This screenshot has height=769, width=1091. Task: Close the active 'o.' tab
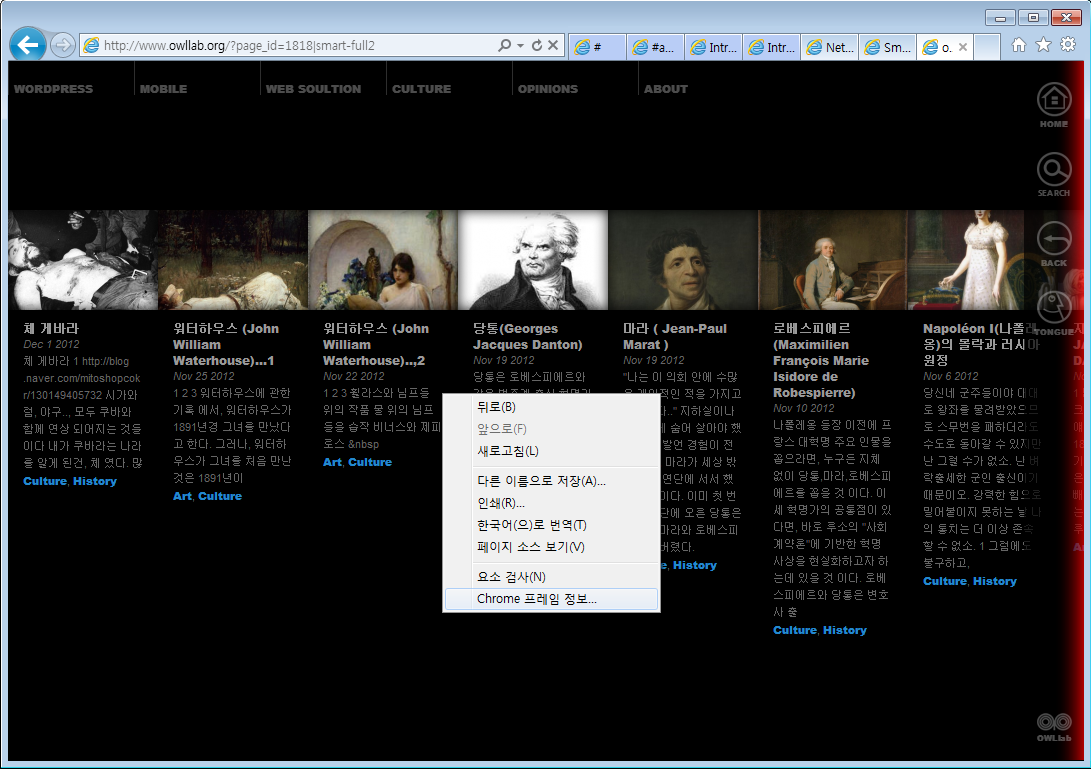tap(963, 47)
